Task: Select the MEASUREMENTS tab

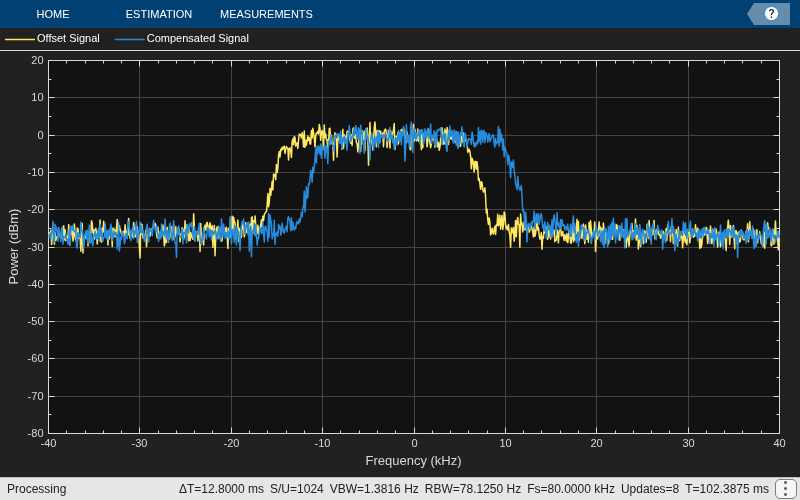Action: pos(266,14)
